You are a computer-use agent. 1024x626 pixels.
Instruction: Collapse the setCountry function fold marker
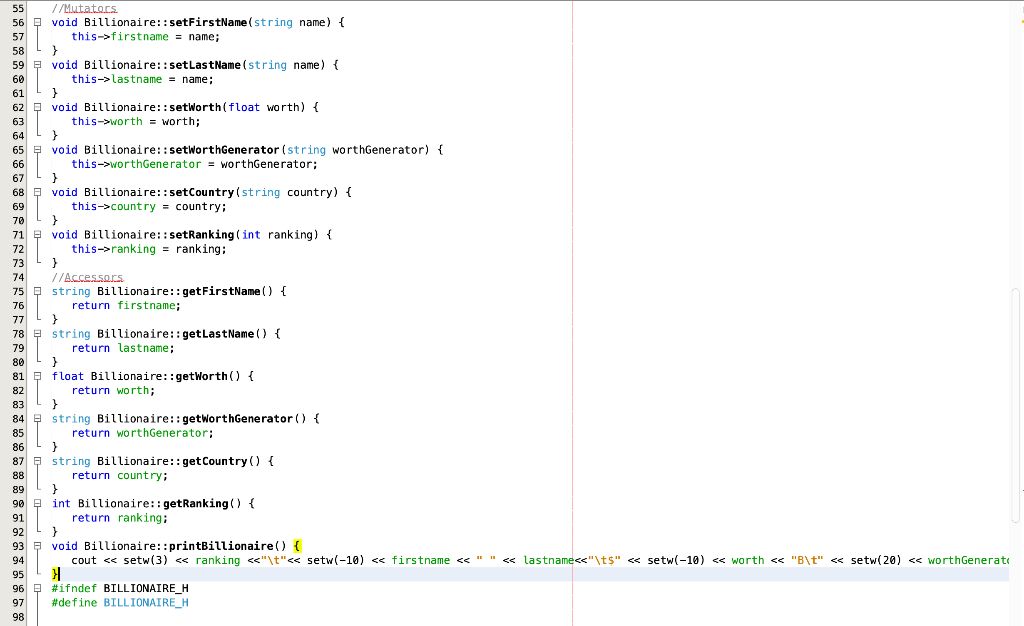(36, 192)
